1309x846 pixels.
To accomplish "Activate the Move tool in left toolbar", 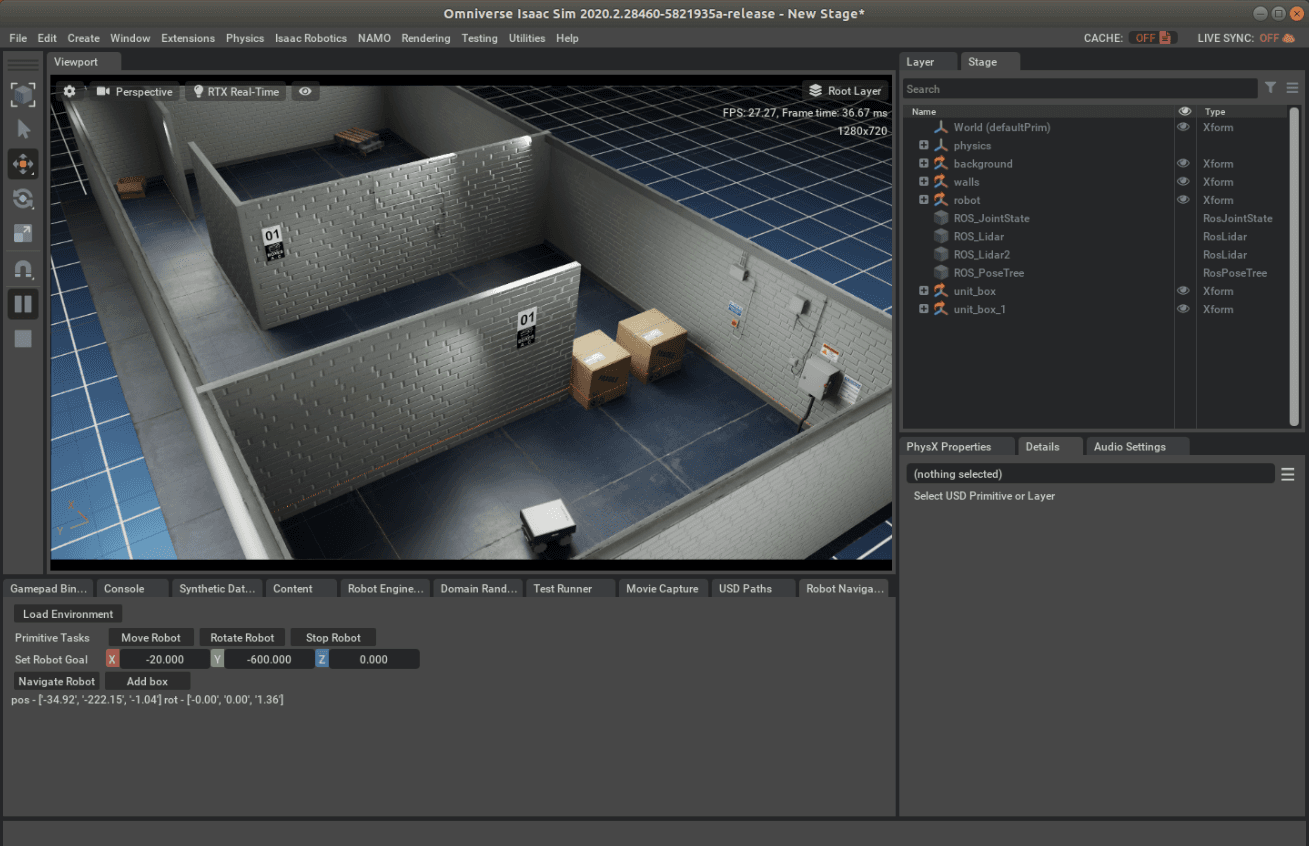I will pyautogui.click(x=23, y=164).
